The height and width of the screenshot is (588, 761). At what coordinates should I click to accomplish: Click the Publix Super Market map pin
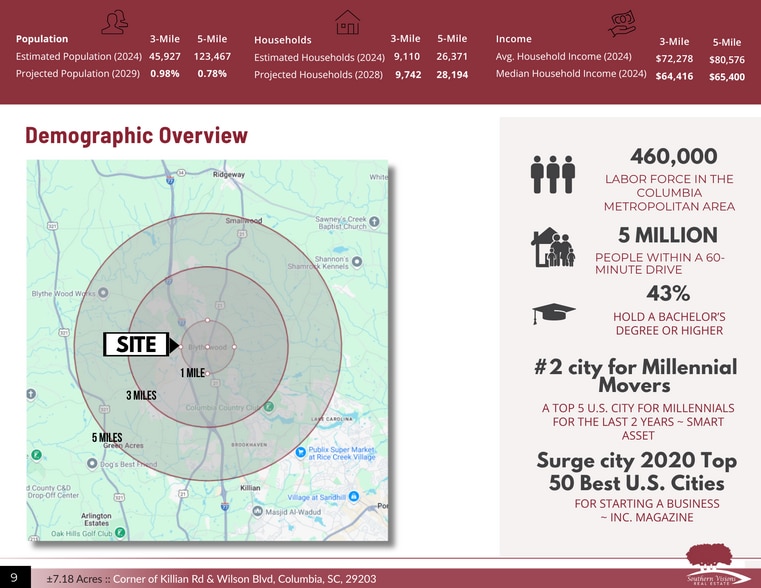tap(300, 453)
